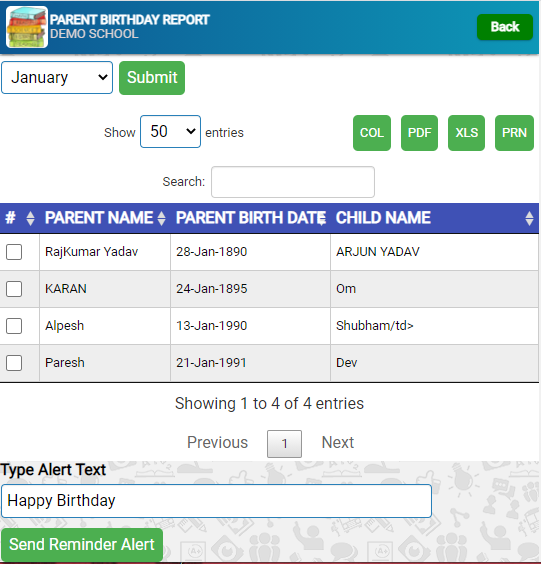Go to page 1 in pagination
The width and height of the screenshot is (541, 564).
click(284, 444)
